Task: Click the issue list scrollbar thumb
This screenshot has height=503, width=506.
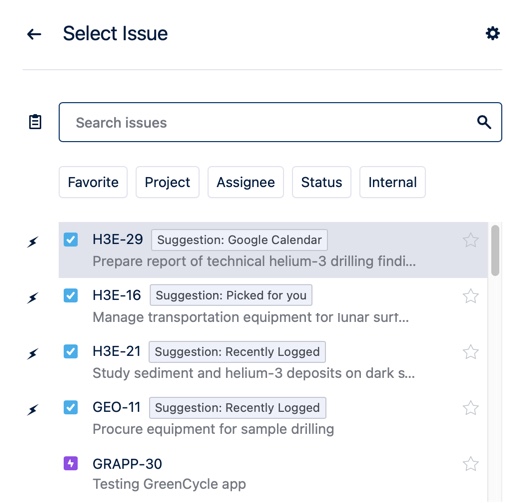Action: point(495,250)
